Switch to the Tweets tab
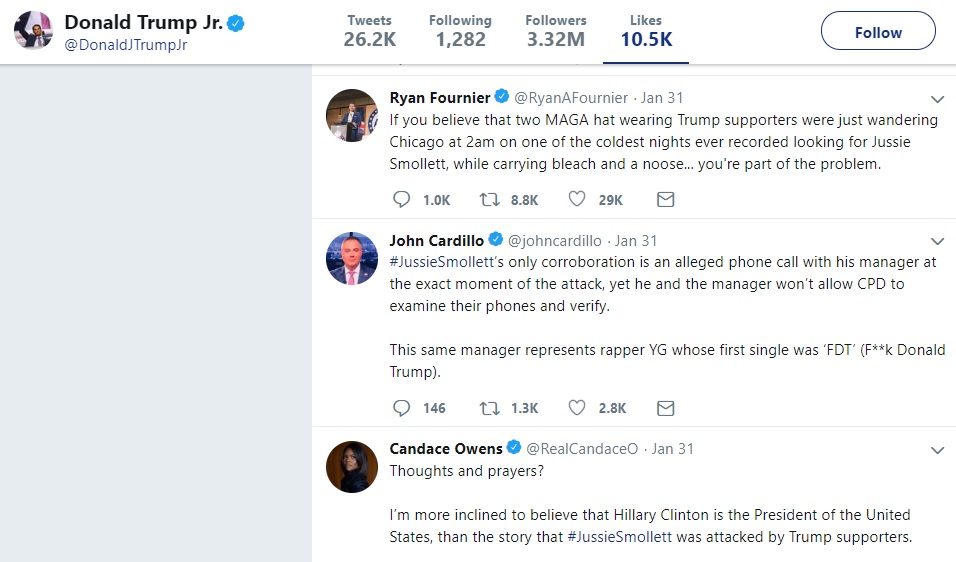The height and width of the screenshot is (562, 956). pos(370,31)
